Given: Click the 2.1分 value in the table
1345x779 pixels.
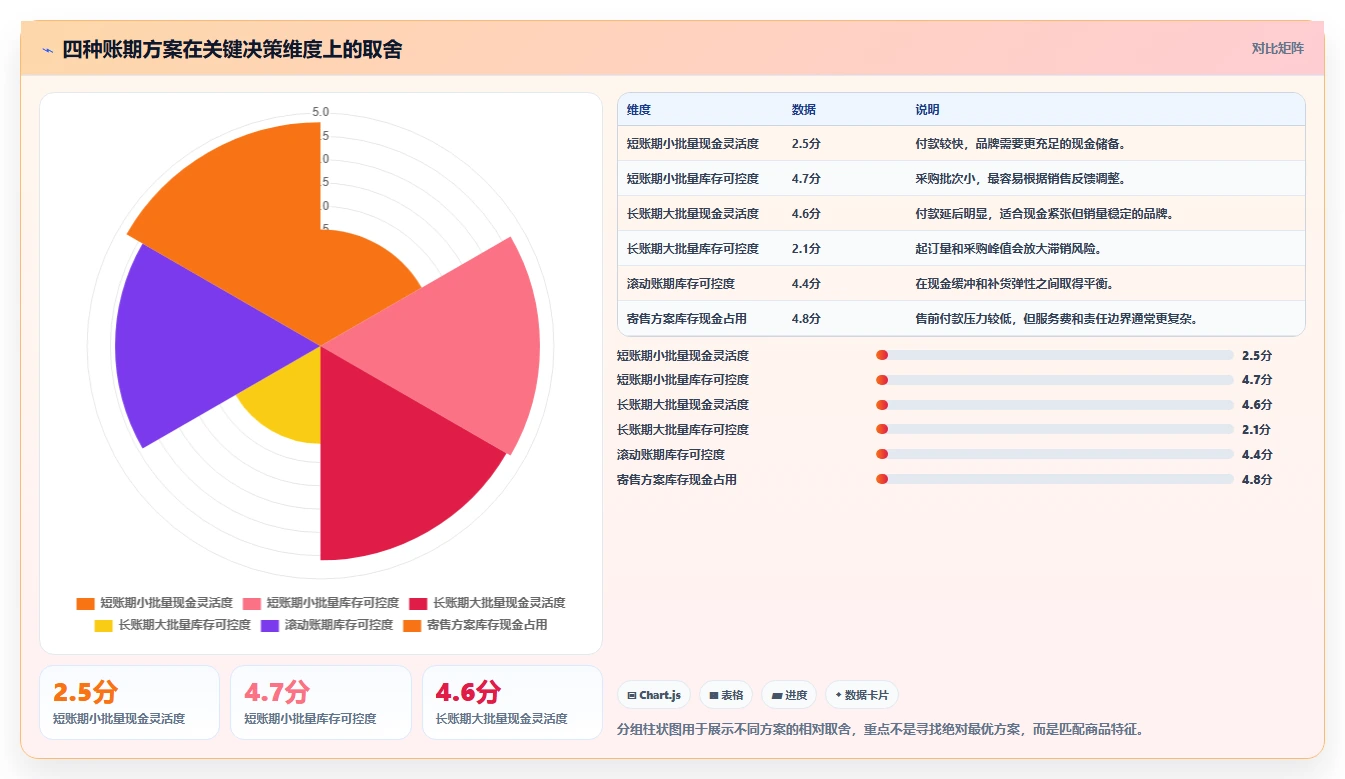Looking at the screenshot, I should tap(806, 249).
